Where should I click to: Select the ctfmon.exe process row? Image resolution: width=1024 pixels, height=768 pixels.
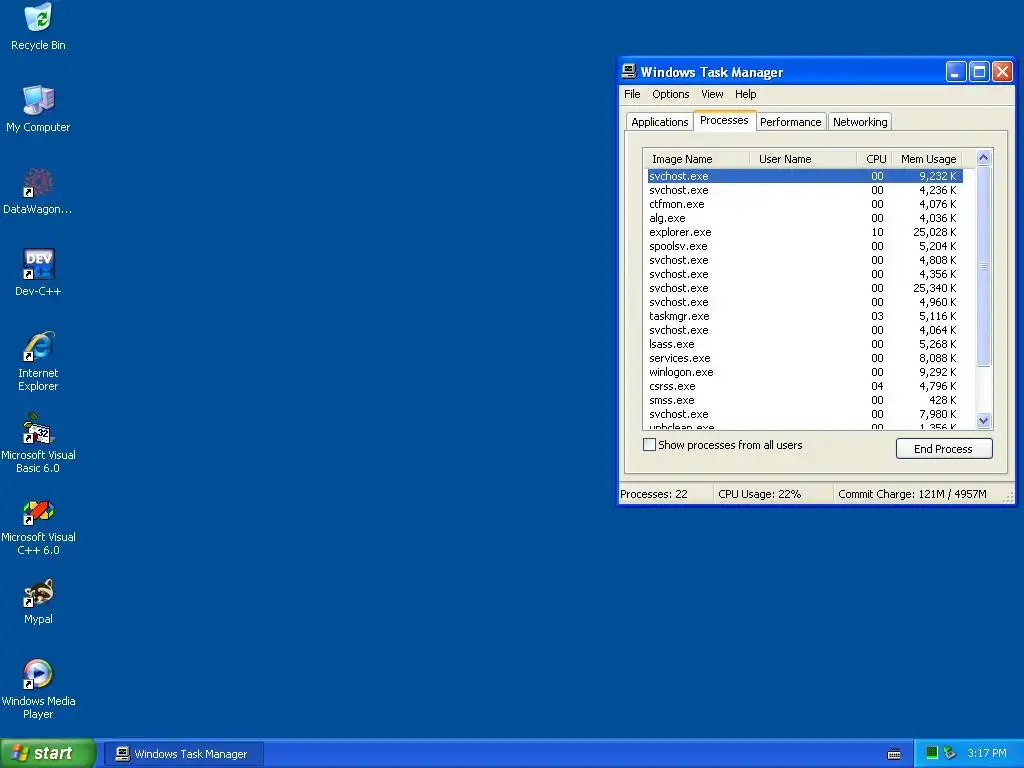(805, 204)
